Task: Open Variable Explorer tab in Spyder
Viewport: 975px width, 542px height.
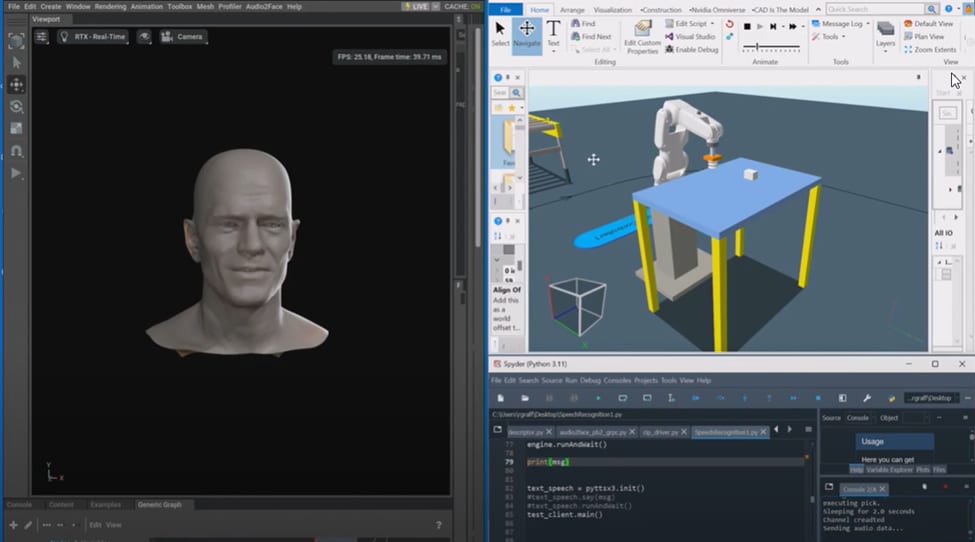Action: [x=889, y=470]
